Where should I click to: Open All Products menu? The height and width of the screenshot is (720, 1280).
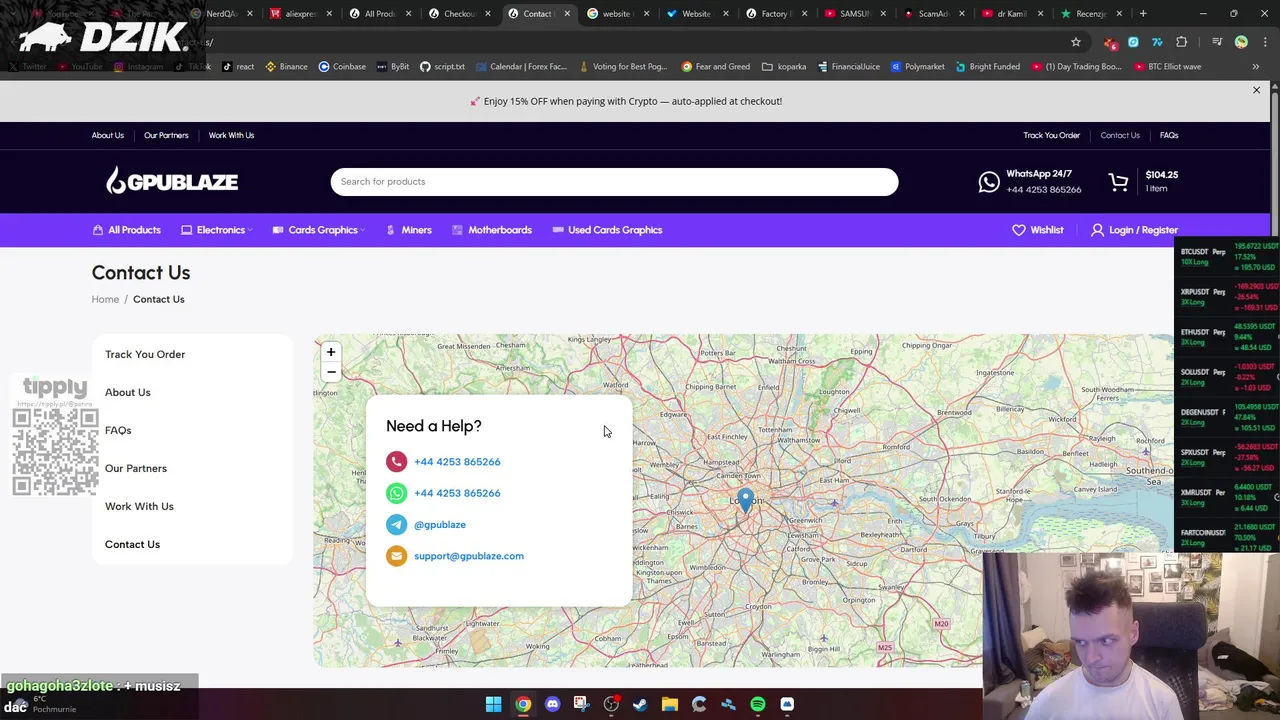pyautogui.click(x=126, y=230)
